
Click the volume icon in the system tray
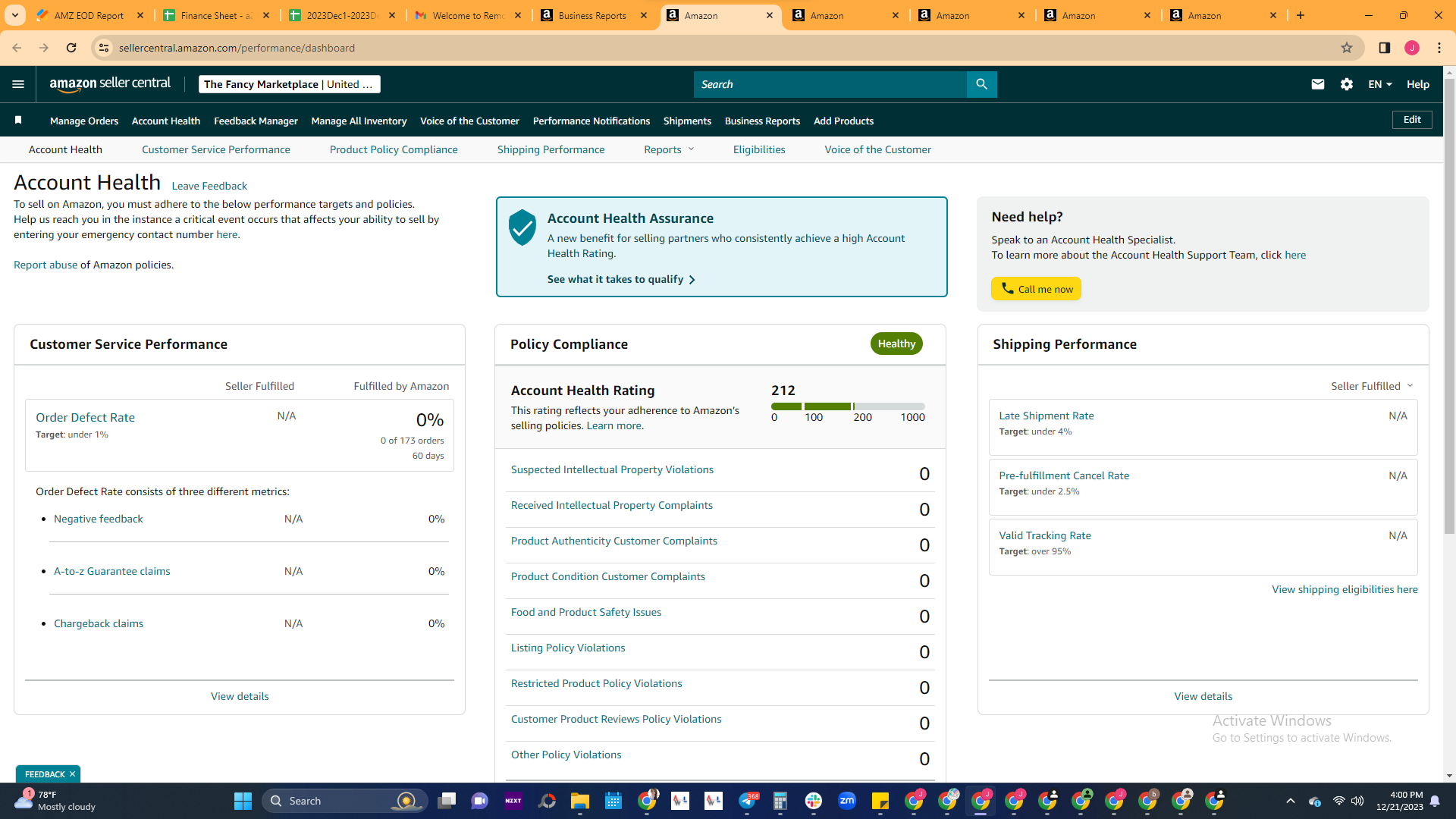[x=1357, y=801]
